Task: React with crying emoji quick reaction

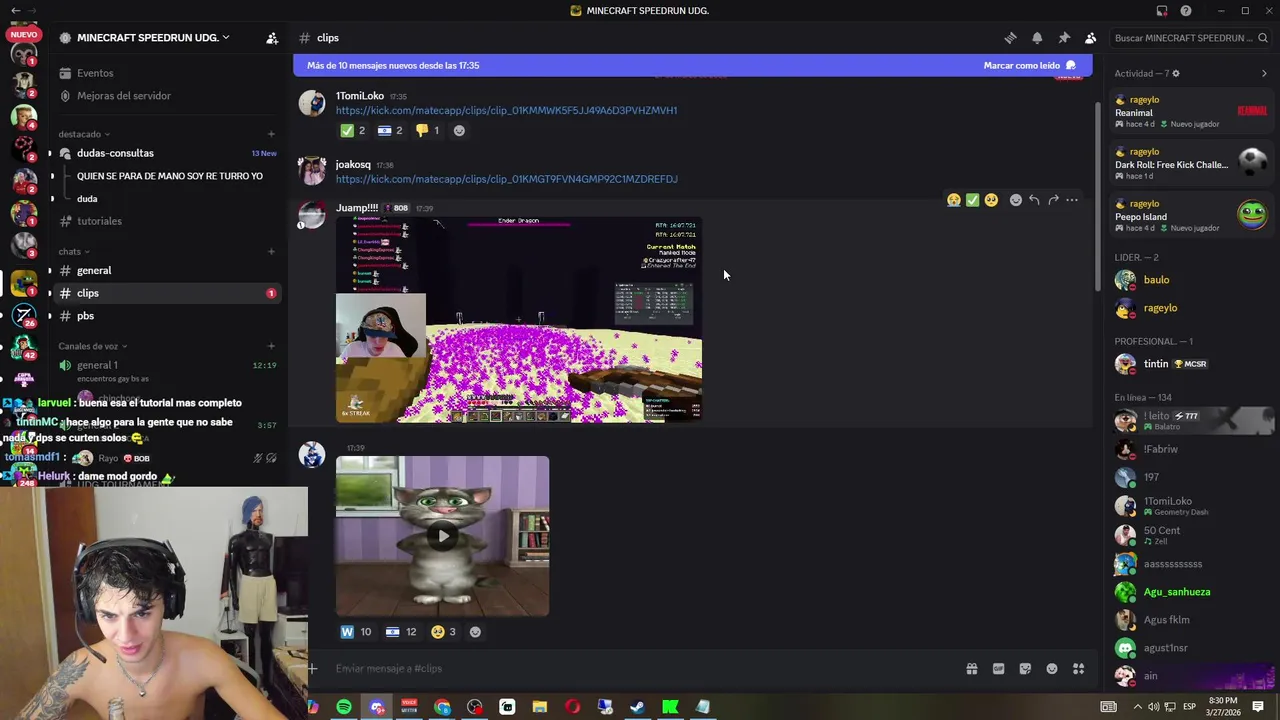Action: click(x=954, y=200)
